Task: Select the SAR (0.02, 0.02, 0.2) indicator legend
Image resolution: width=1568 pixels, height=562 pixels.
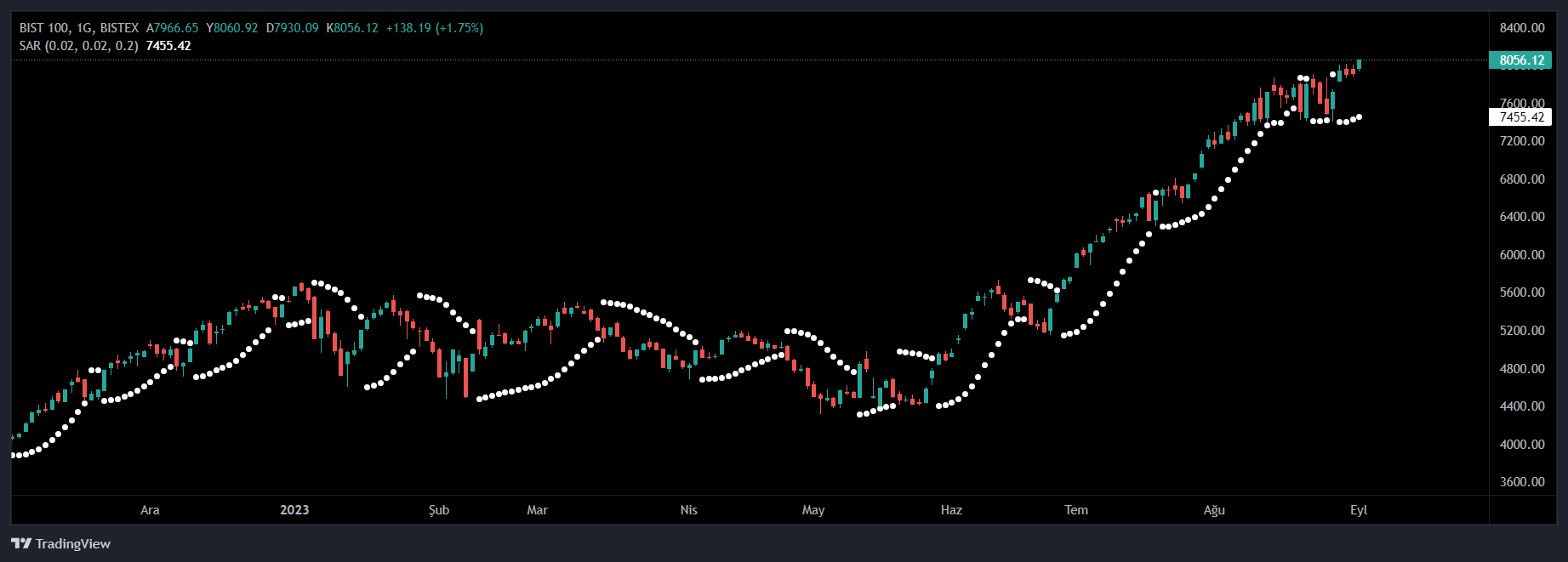Action: 79,46
